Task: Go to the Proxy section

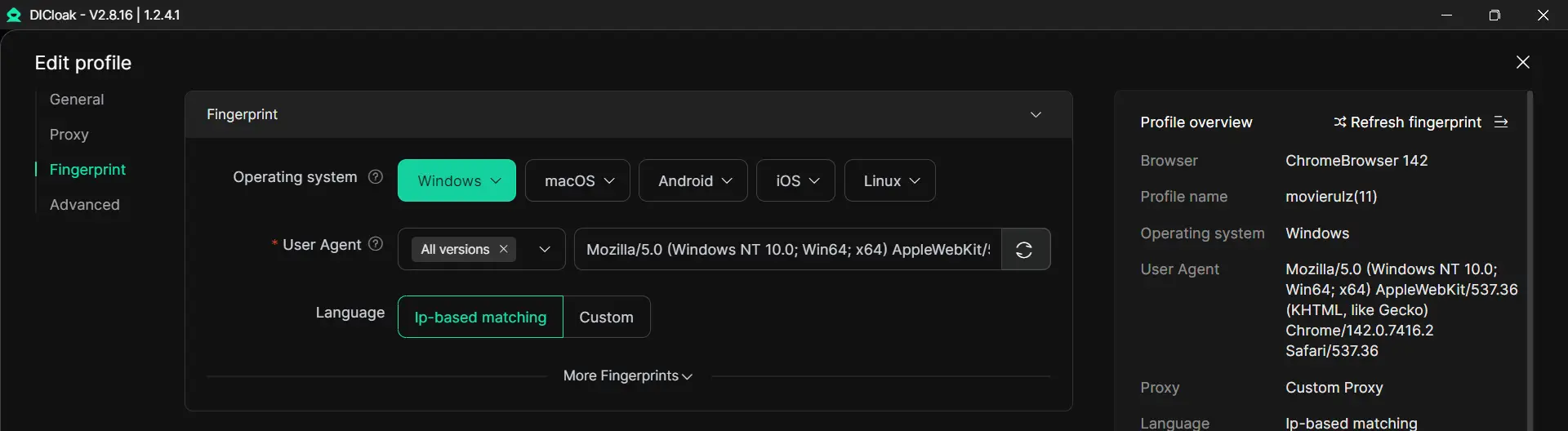Action: (x=69, y=134)
